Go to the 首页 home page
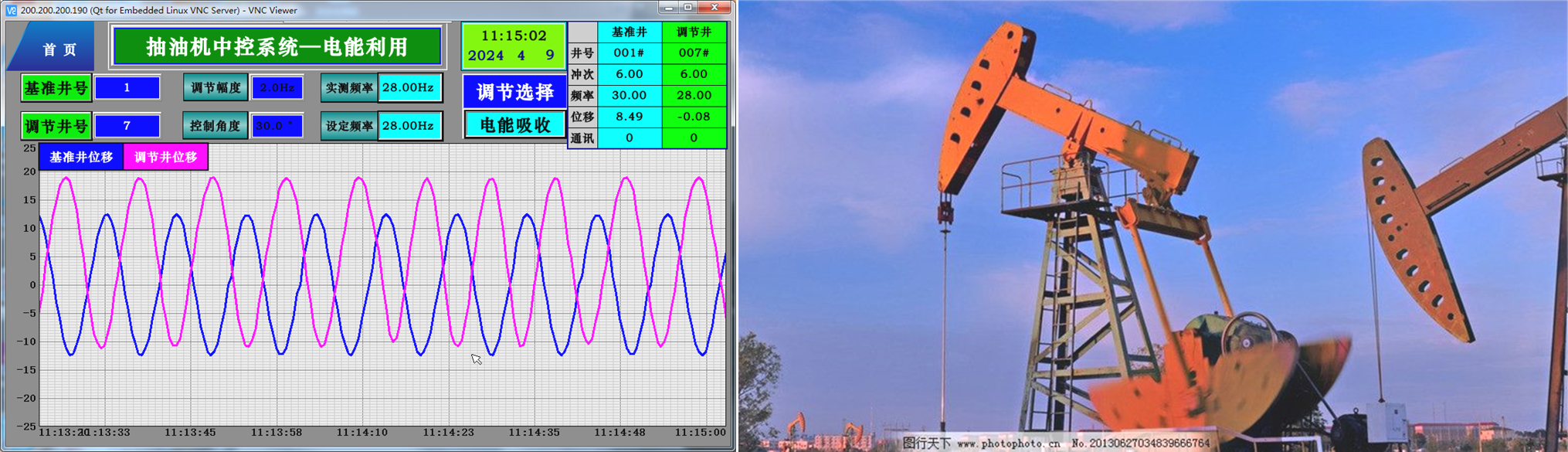This screenshot has width=1568, height=452. pos(53,47)
